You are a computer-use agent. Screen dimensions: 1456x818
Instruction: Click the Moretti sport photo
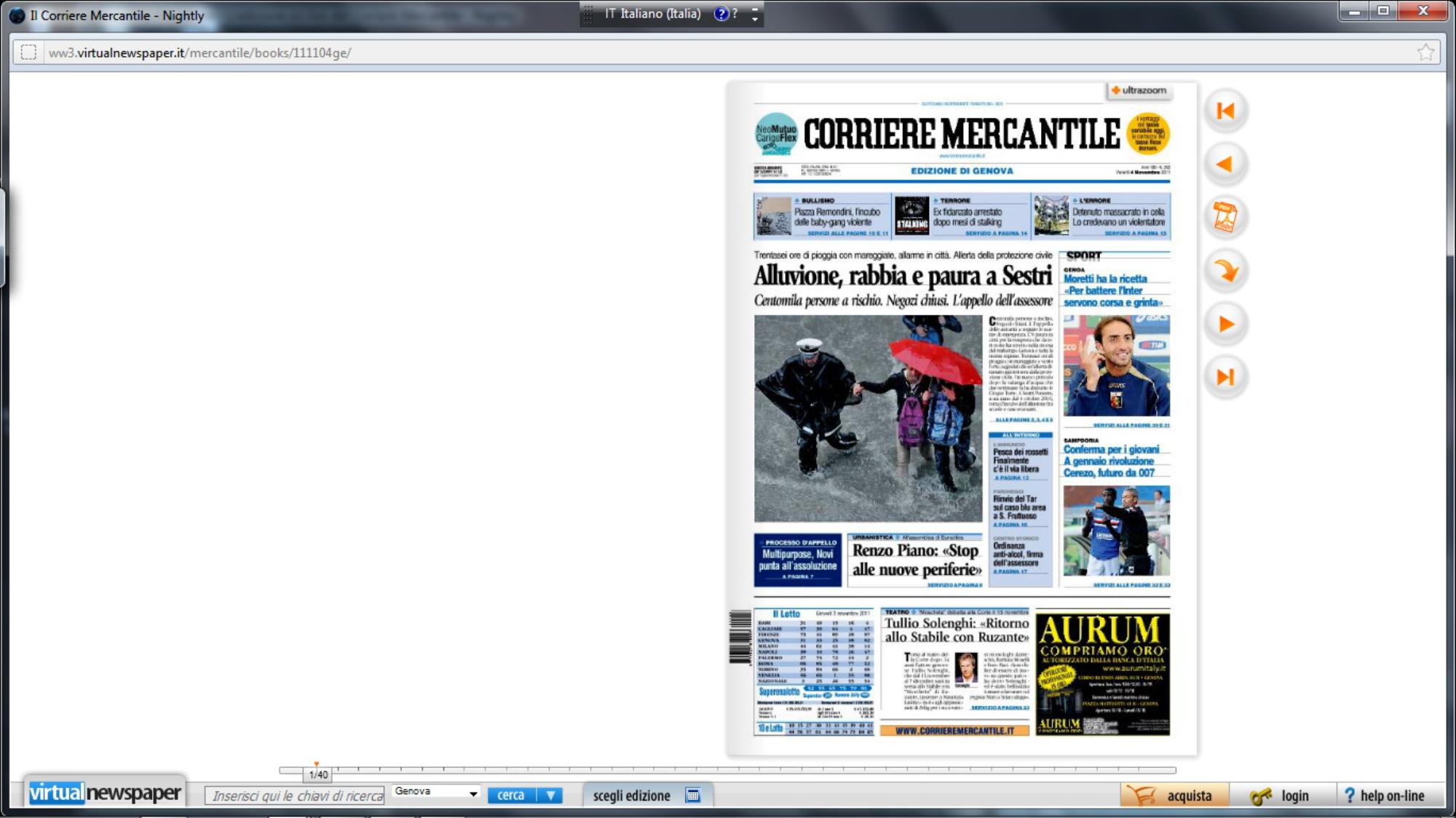(x=1116, y=365)
